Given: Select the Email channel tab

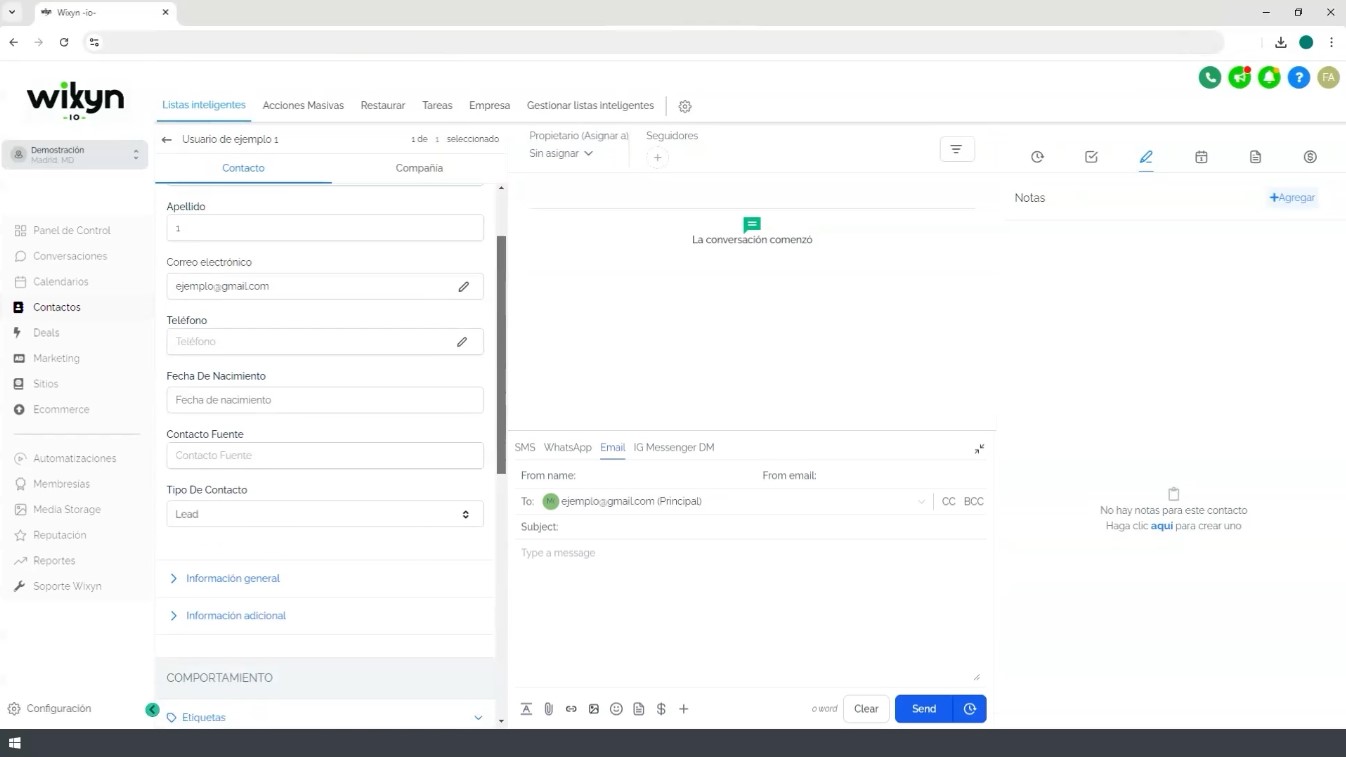Looking at the screenshot, I should click(x=613, y=448).
